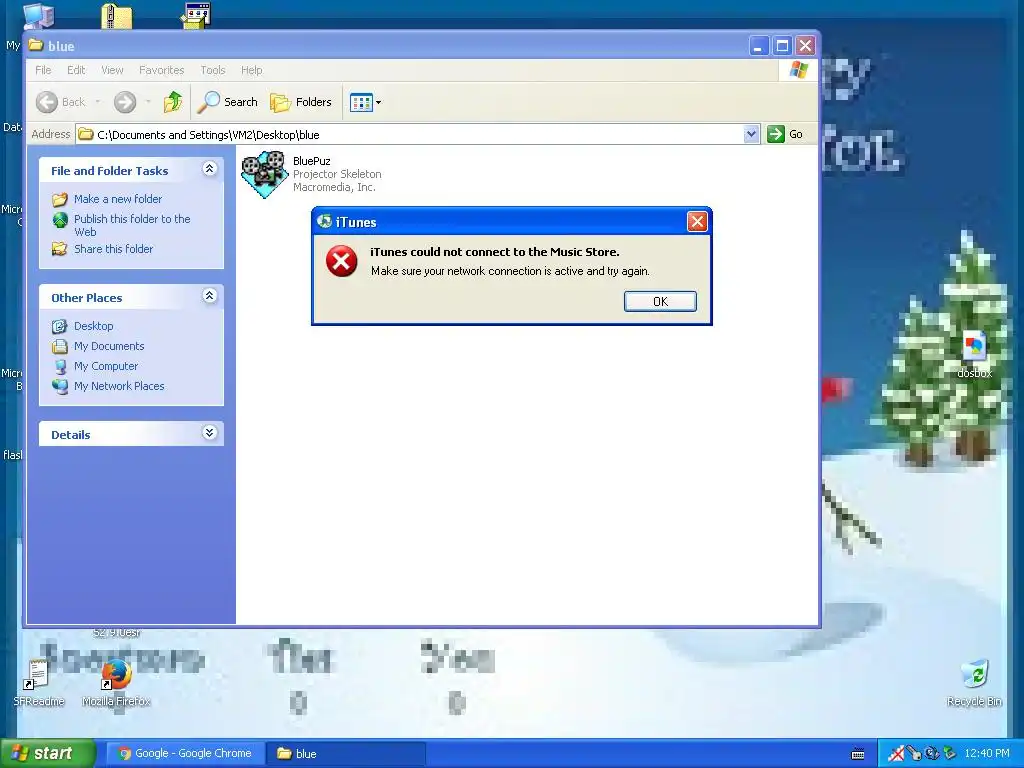Select the BluePuz projector file
This screenshot has width=1024, height=768.
click(x=312, y=174)
